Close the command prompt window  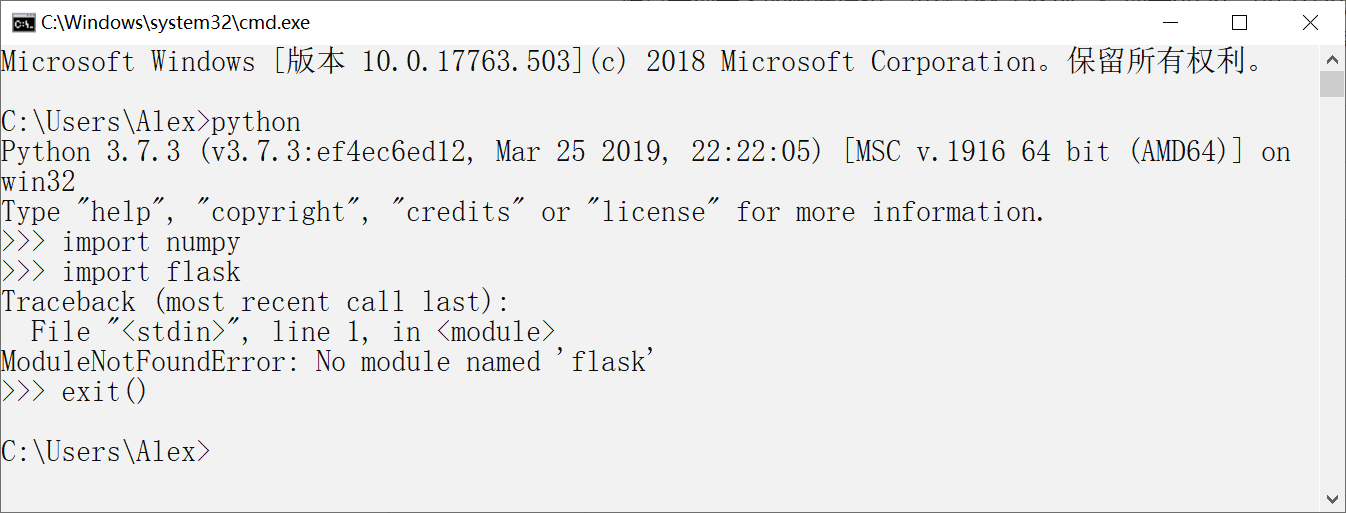click(x=1310, y=22)
